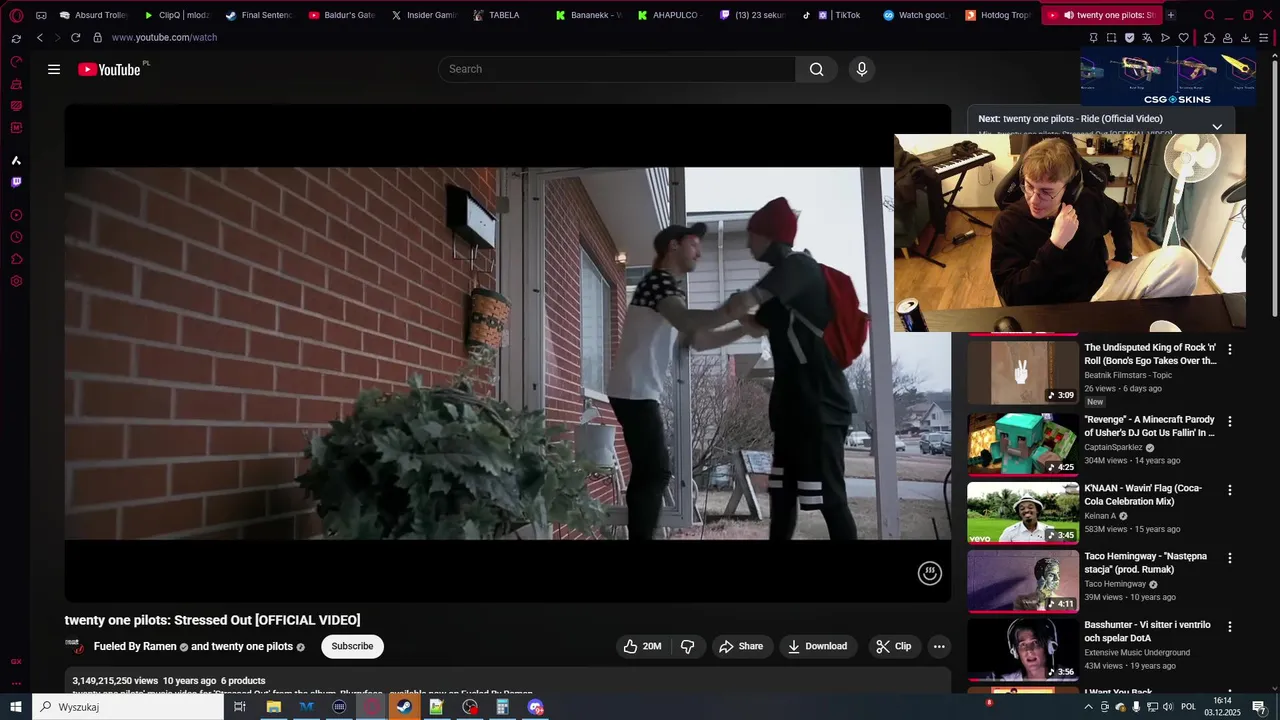Click the reaction emoji icon on the player
Screen dimensions: 1280x720
click(930, 573)
